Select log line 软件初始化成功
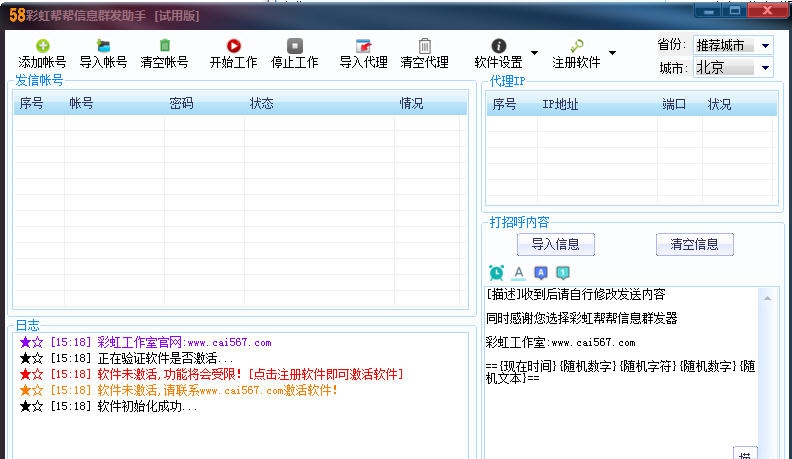This screenshot has height=459, width=792. pyautogui.click(x=108, y=406)
